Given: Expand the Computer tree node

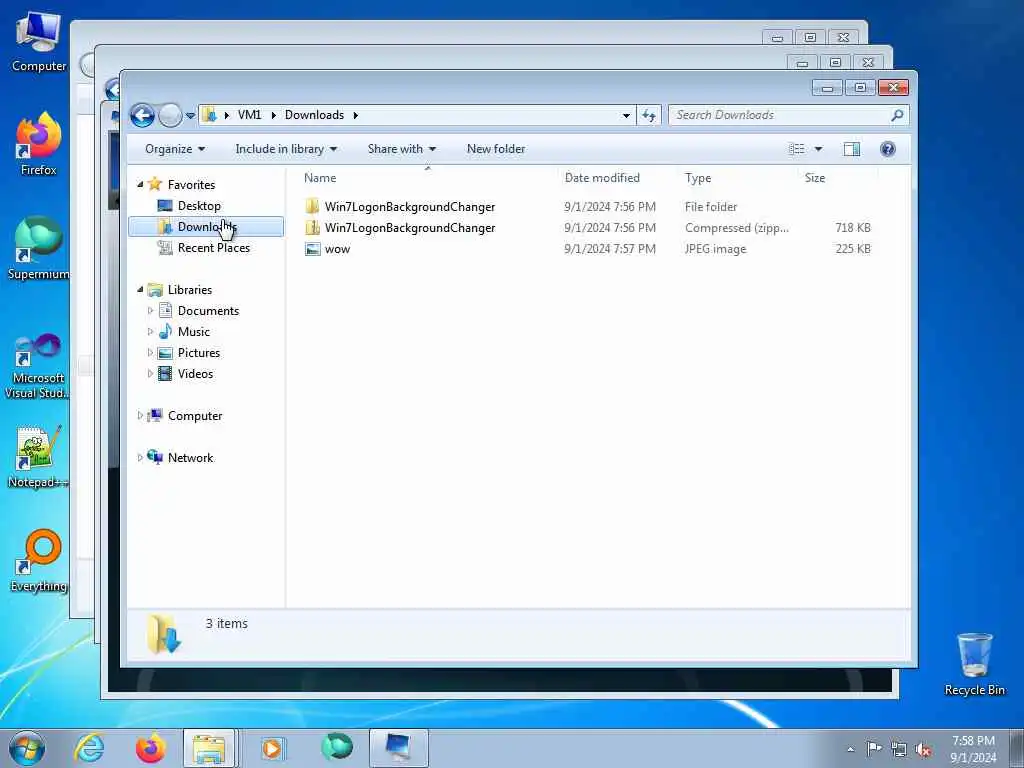Looking at the screenshot, I should (140, 415).
